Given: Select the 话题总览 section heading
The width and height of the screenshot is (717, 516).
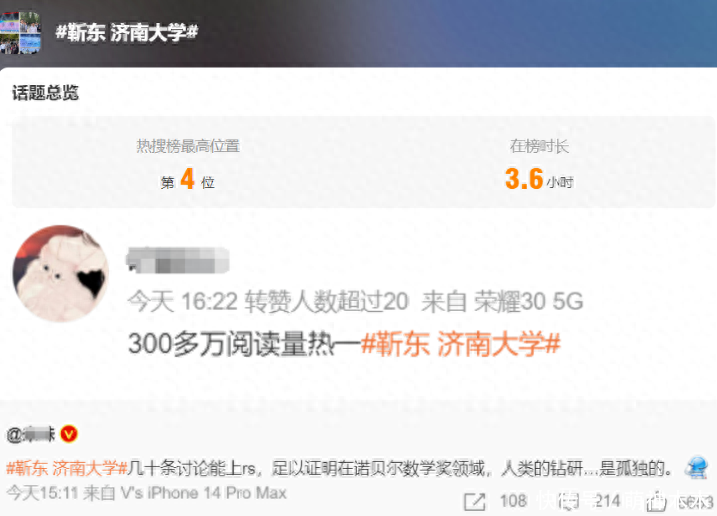Looking at the screenshot, I should point(45,93).
